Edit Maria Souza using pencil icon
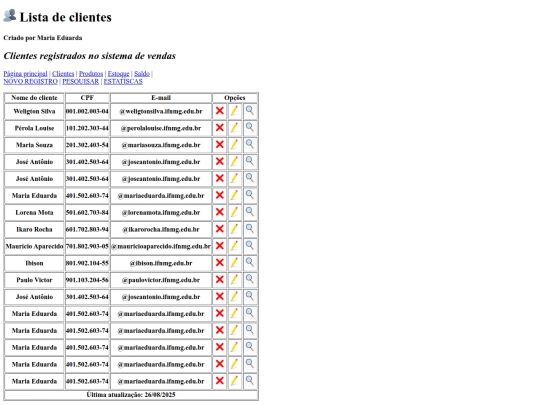This screenshot has height=405, width=540. pos(234,145)
